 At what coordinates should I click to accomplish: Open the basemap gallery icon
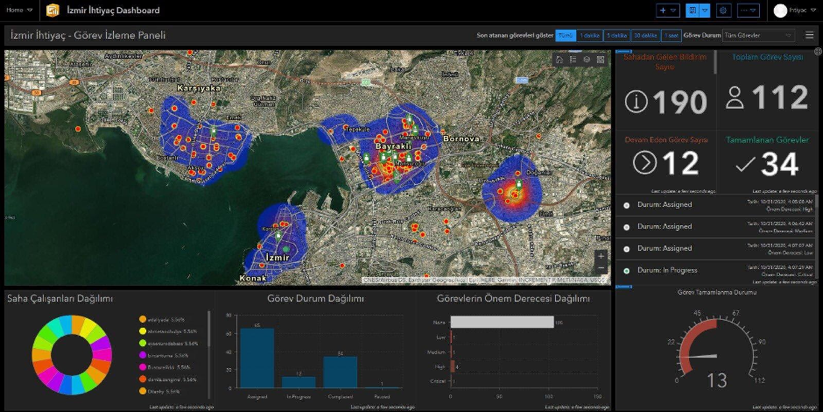[600, 59]
